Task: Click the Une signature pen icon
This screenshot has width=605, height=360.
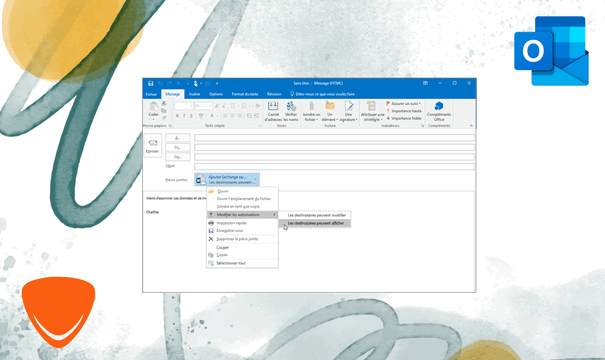Action: [x=349, y=106]
